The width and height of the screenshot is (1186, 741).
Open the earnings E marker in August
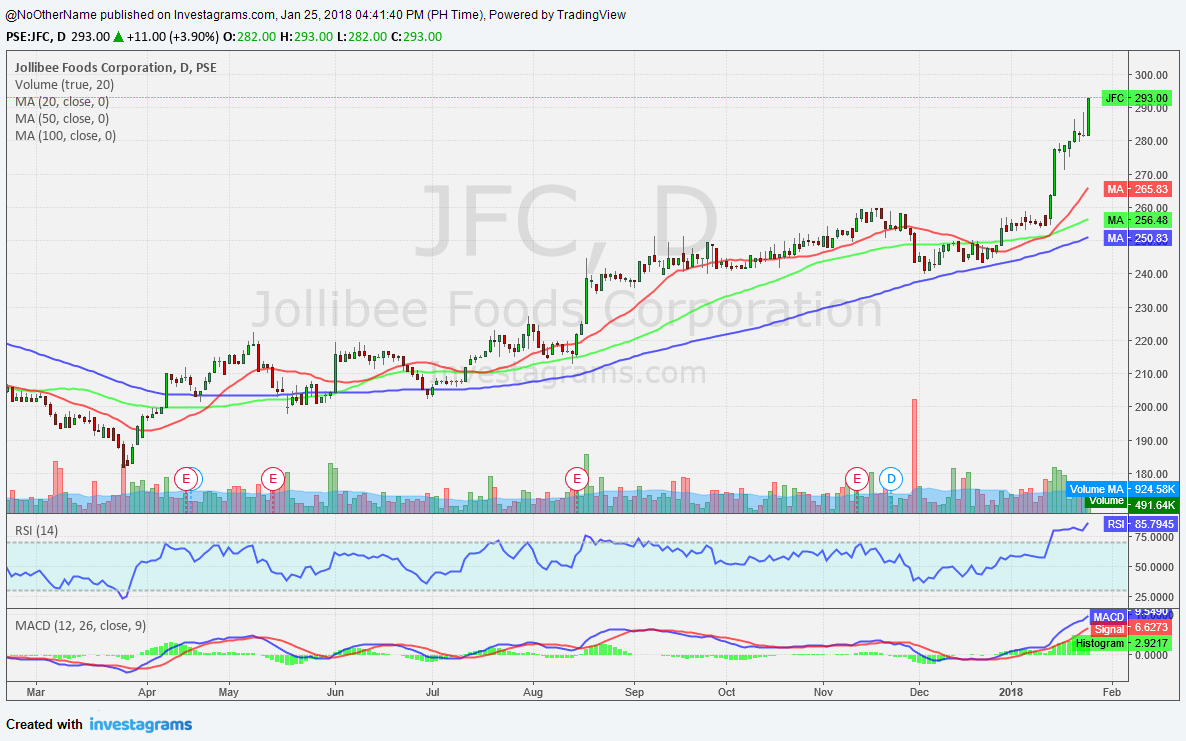[576, 479]
